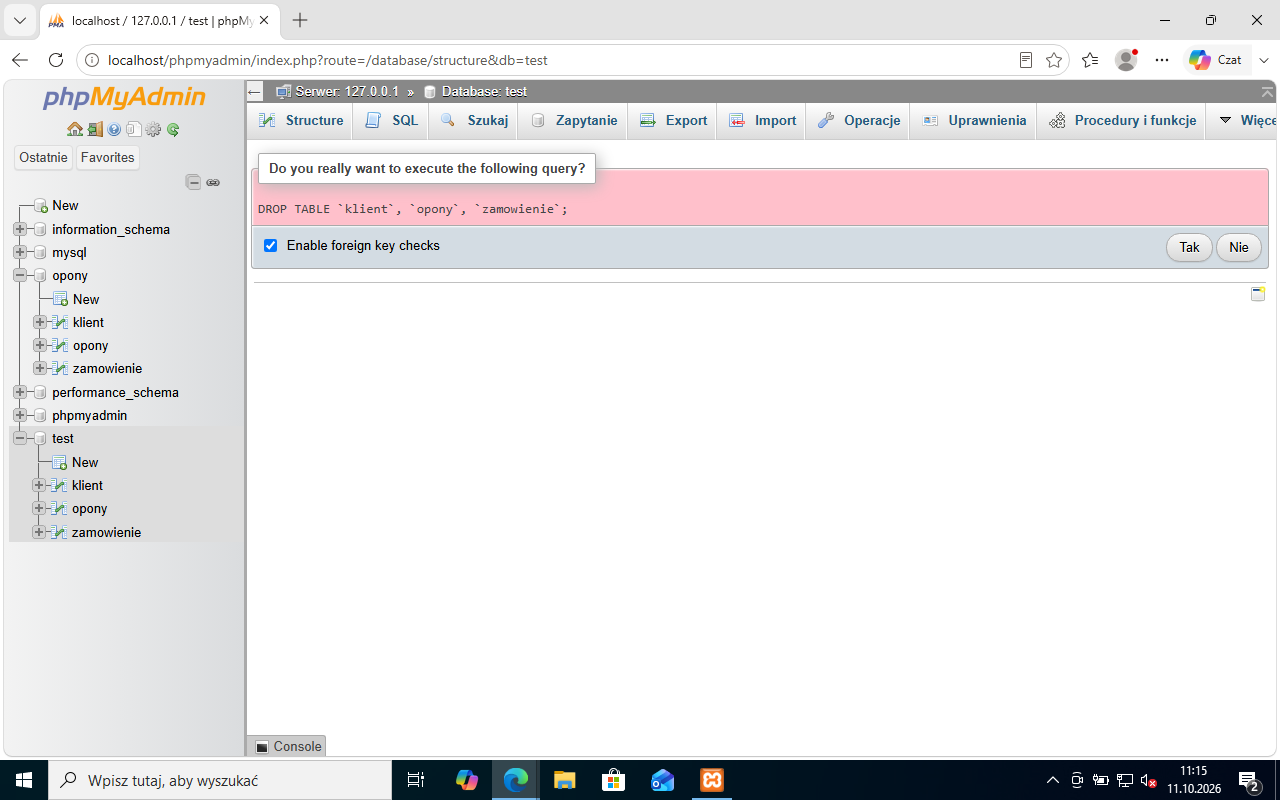Screen dimensions: 1280x800
Task: Uncheck Enable foreign key checks
Action: point(270,246)
